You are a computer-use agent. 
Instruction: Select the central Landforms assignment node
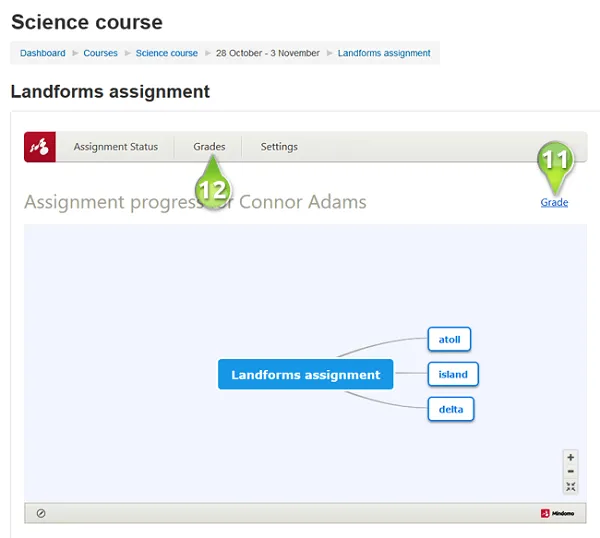click(x=305, y=375)
